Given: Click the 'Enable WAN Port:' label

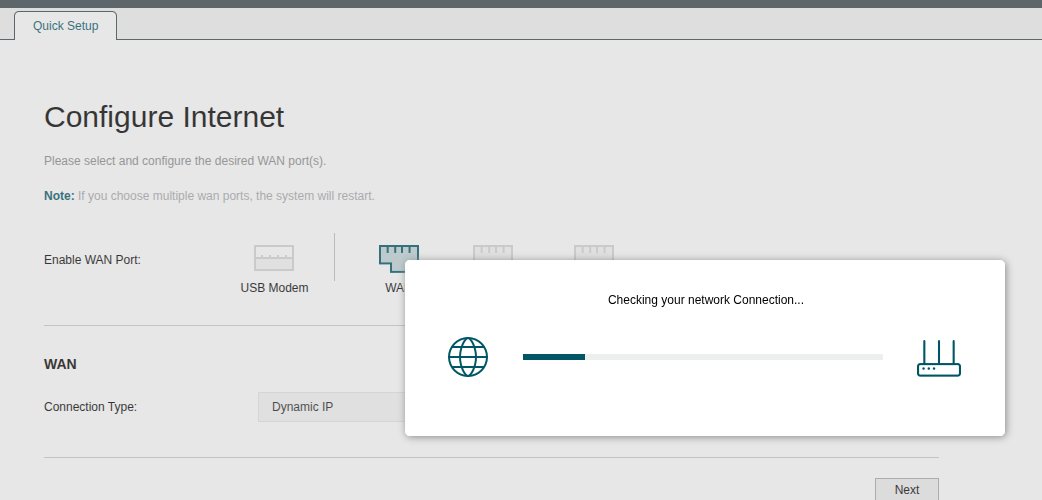Looking at the screenshot, I should [92, 260].
